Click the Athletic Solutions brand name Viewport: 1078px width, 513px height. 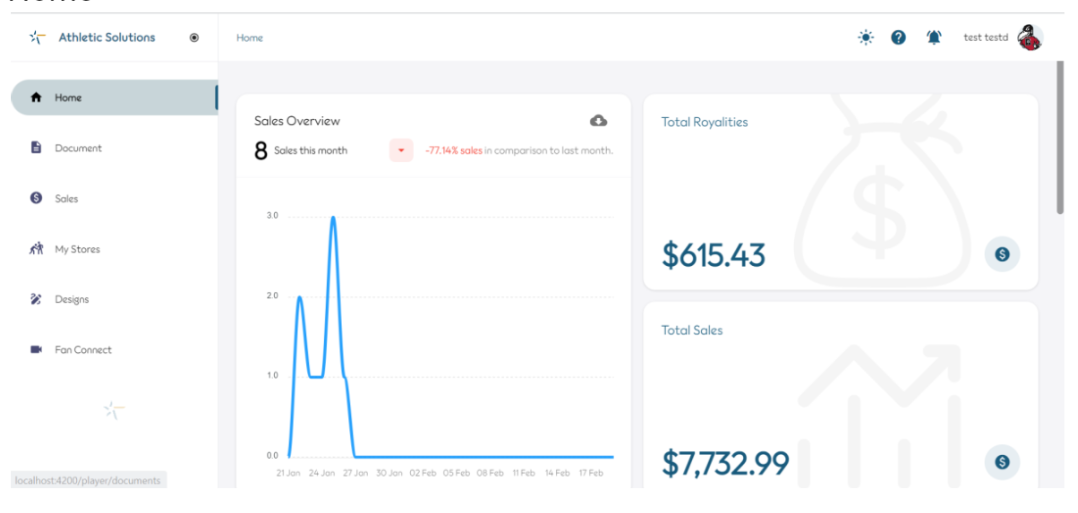tap(107, 37)
